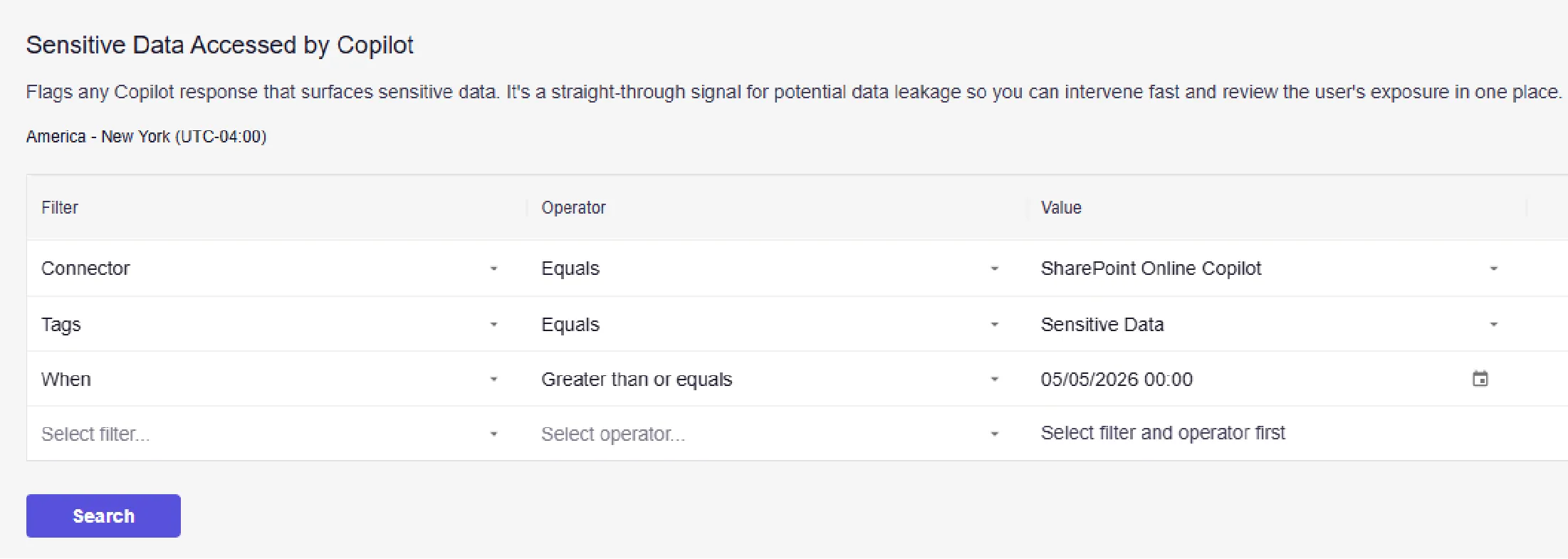Screen dimensions: 1568x559
Task: Open the Tags filter dropdown arrow
Action: pos(493,324)
